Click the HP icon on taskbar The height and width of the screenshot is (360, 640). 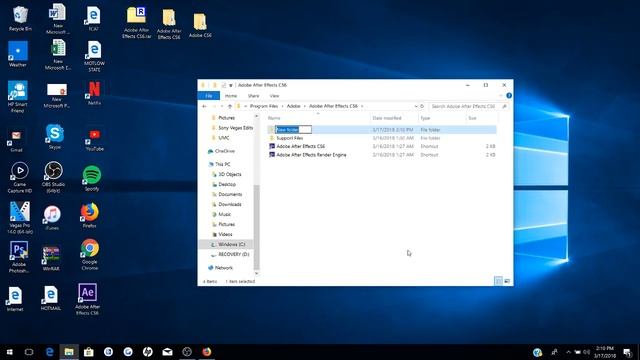pos(148,352)
